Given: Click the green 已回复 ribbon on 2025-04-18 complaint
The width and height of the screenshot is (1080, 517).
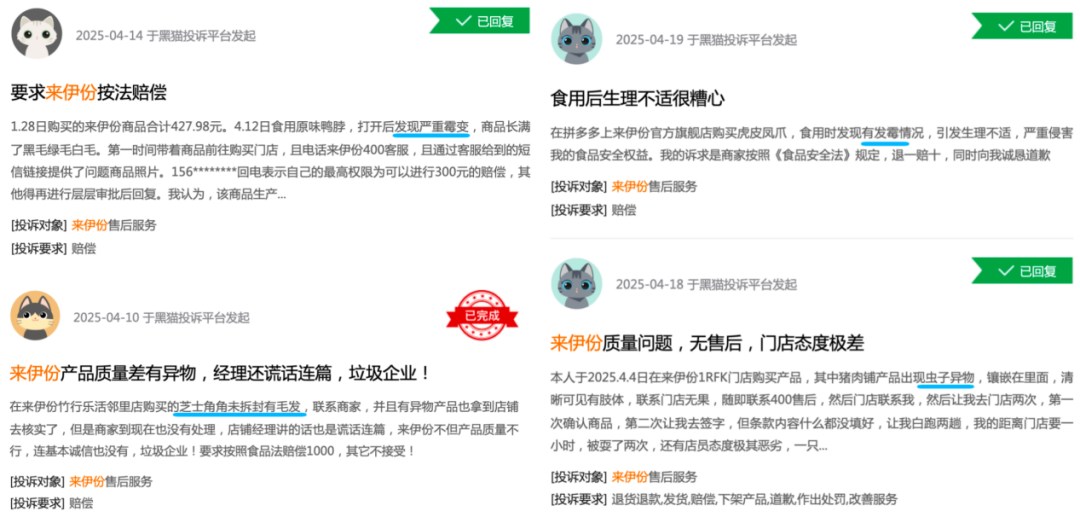Looking at the screenshot, I should point(1022,271).
